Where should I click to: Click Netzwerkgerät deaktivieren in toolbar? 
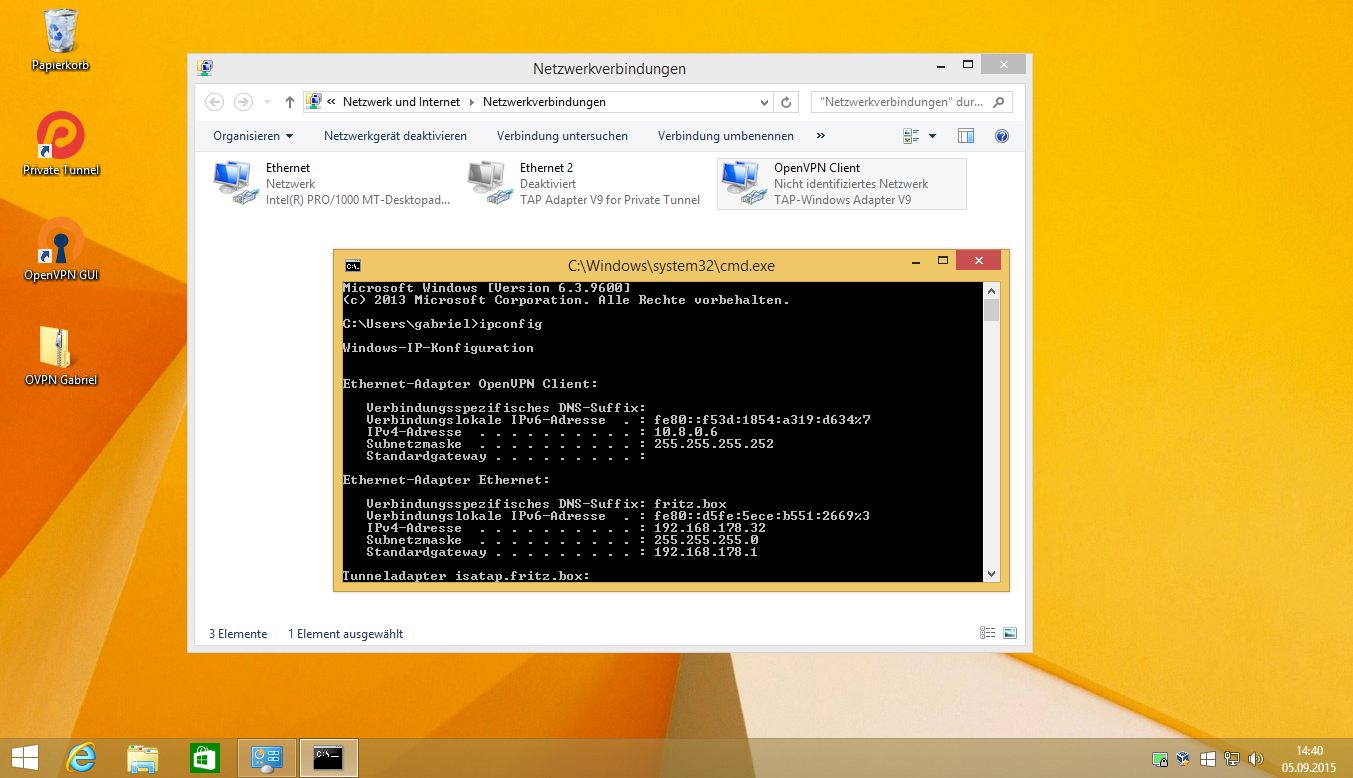tap(395, 136)
